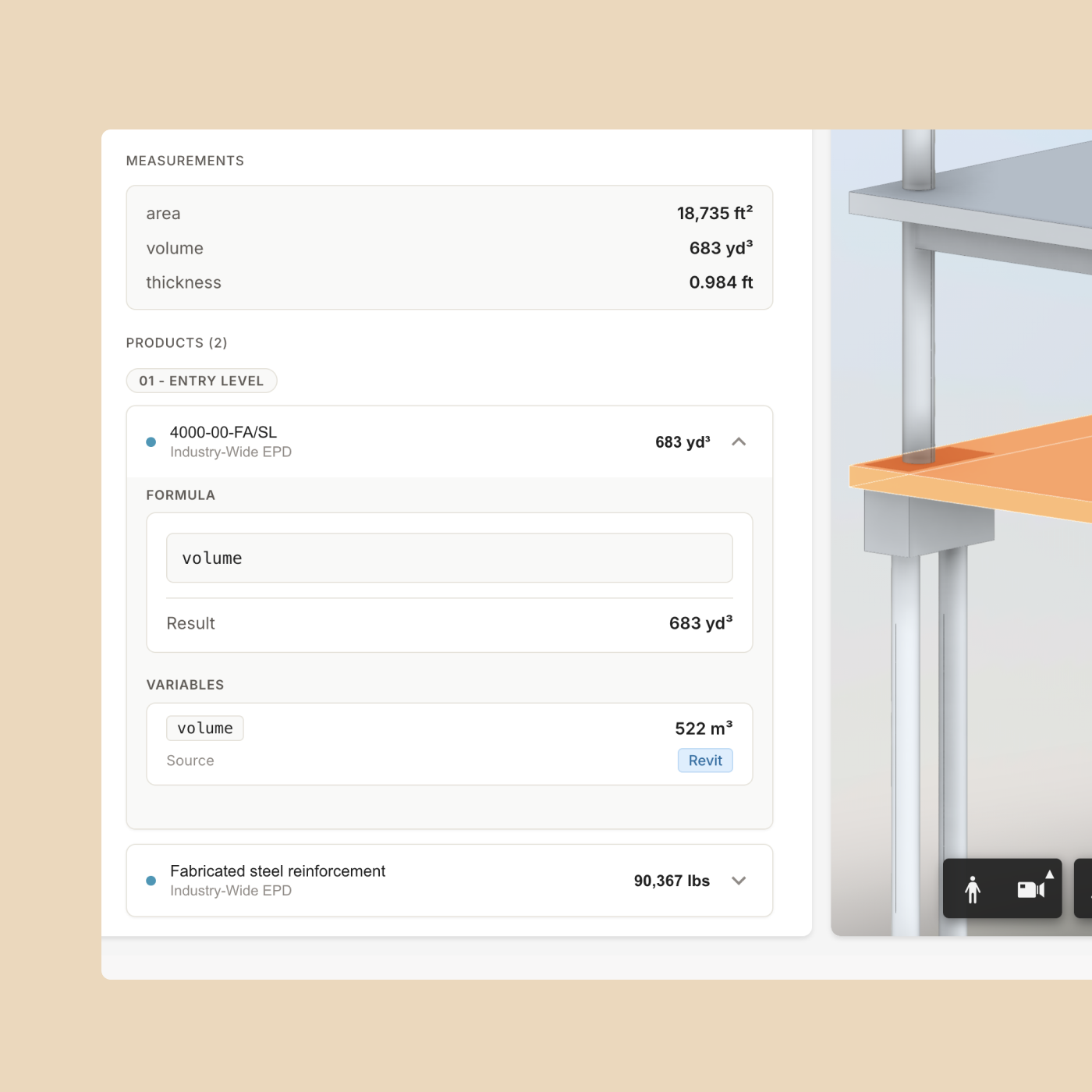Click the Result value 683 yd³
This screenshot has width=1092, height=1092.
[700, 623]
